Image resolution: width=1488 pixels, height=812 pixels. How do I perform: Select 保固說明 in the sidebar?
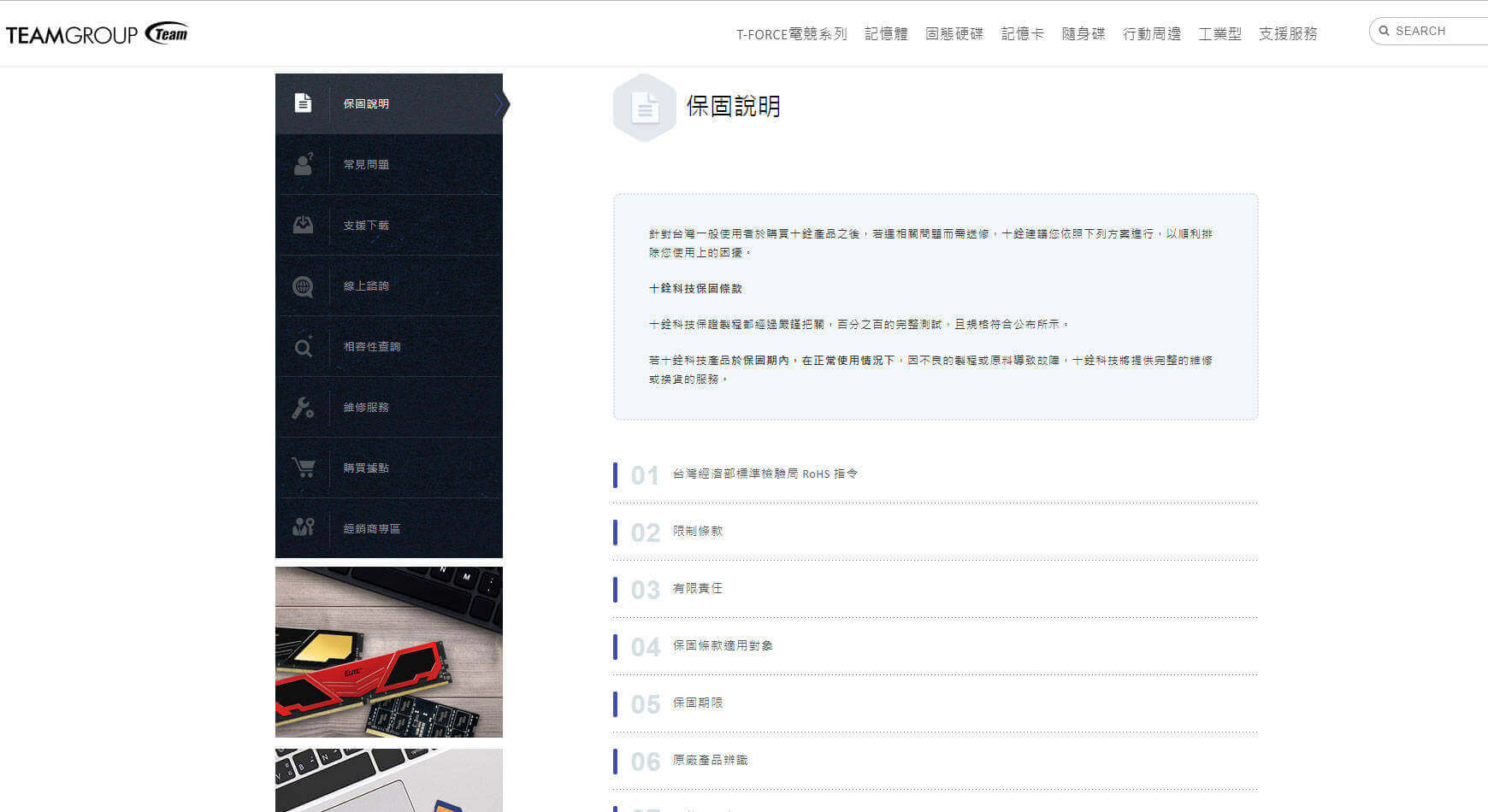(x=389, y=103)
